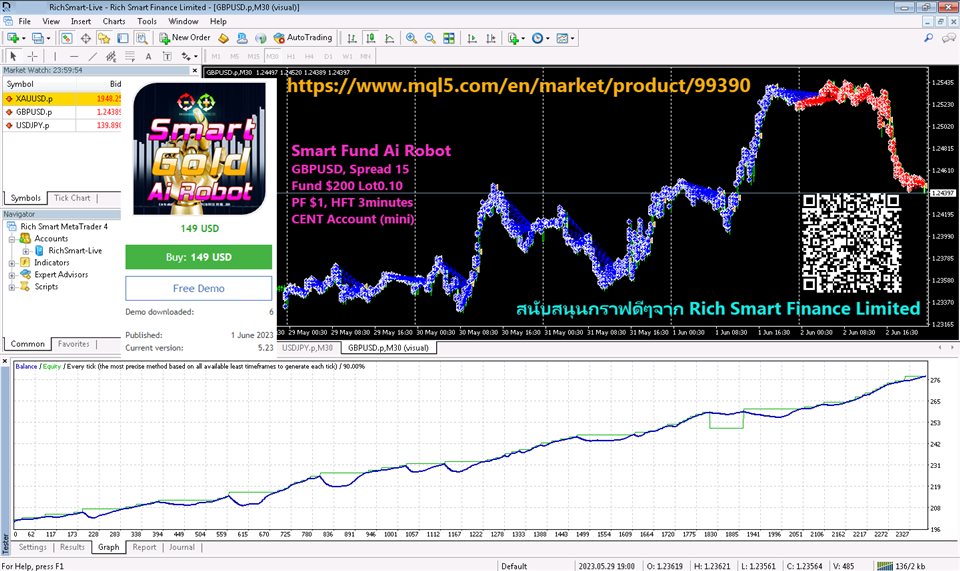Switch to the Report tab in Tester
Image resolution: width=960 pixels, height=571 pixels.
(x=144, y=548)
